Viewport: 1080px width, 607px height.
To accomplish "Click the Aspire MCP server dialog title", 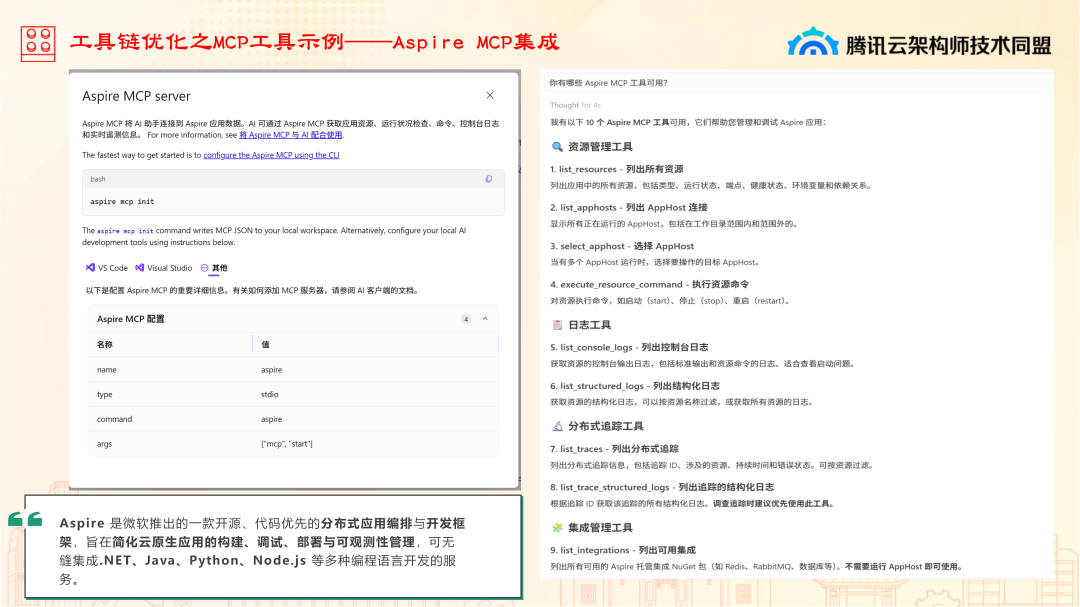I will coord(136,96).
